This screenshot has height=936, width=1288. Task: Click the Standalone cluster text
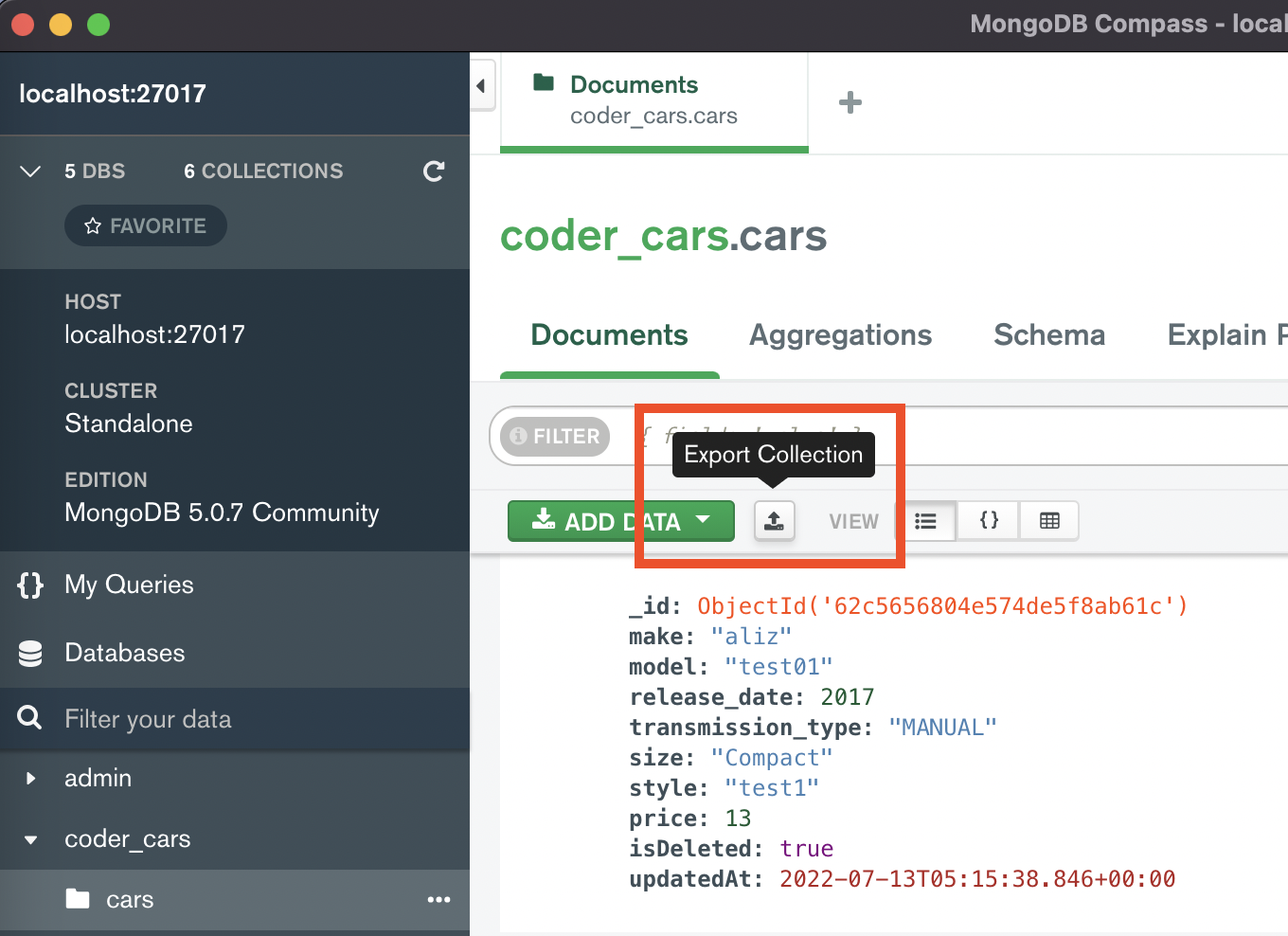pyautogui.click(x=129, y=423)
